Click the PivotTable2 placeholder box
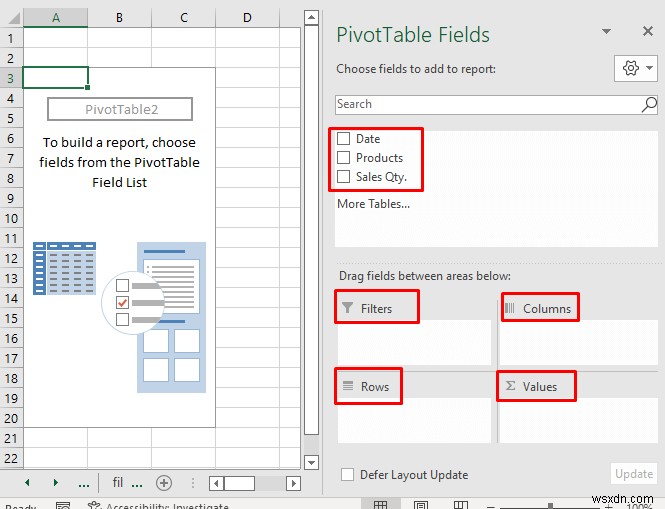 [120, 109]
